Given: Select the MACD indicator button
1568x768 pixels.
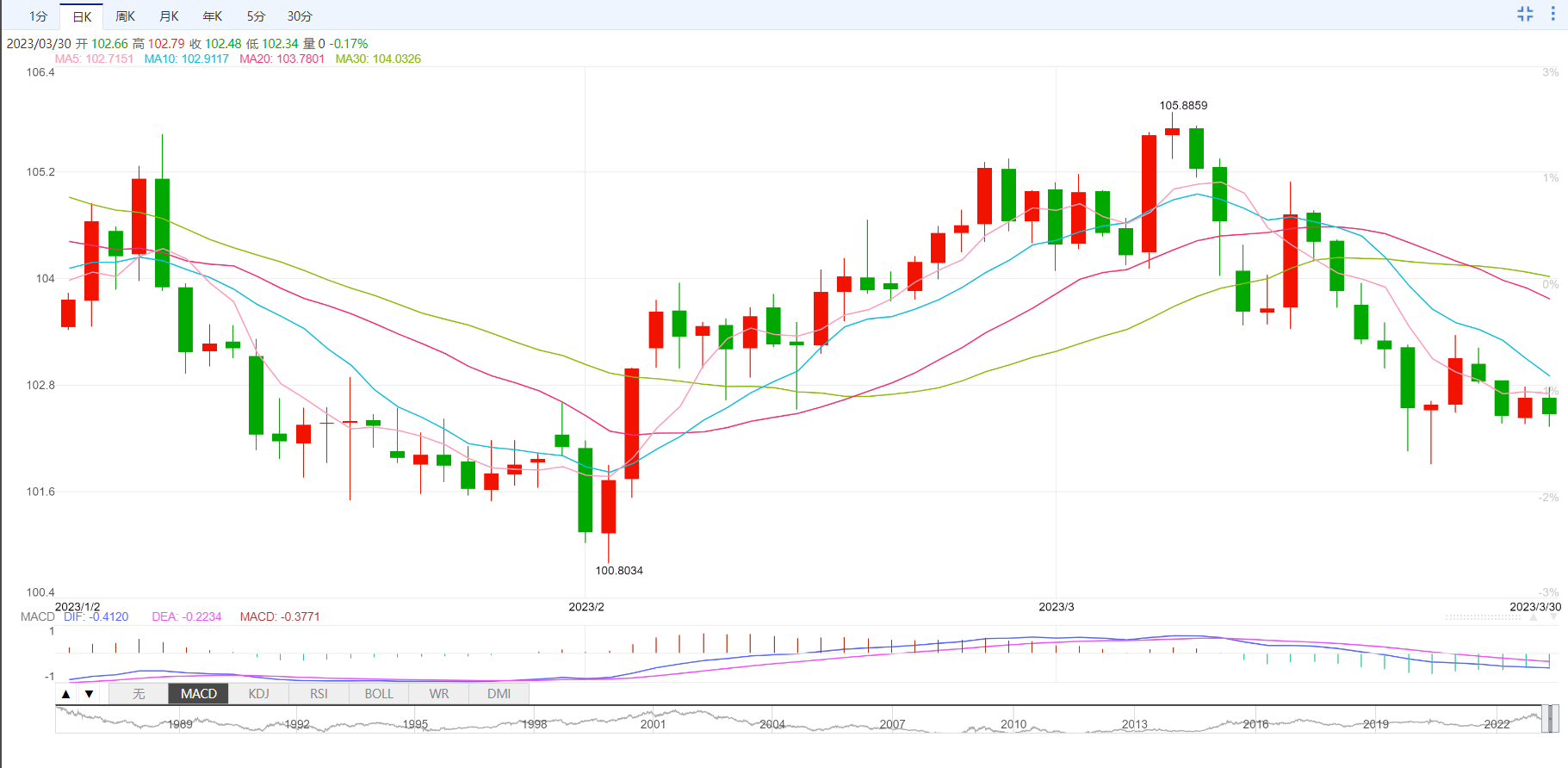Looking at the screenshot, I should click(199, 694).
